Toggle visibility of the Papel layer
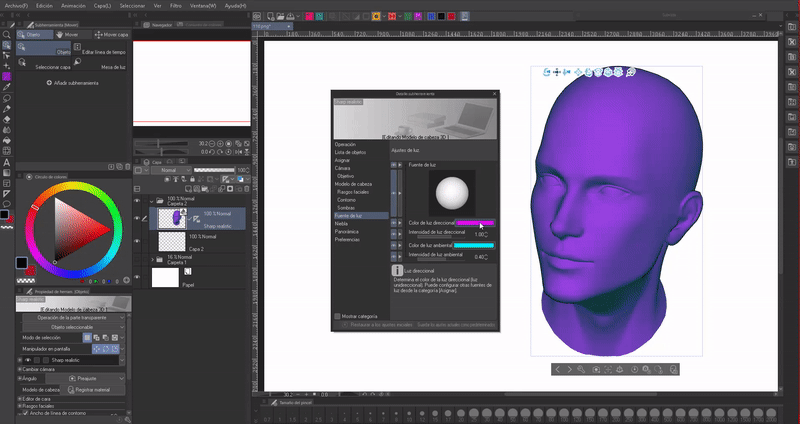This screenshot has height=424, width=800. 138,277
